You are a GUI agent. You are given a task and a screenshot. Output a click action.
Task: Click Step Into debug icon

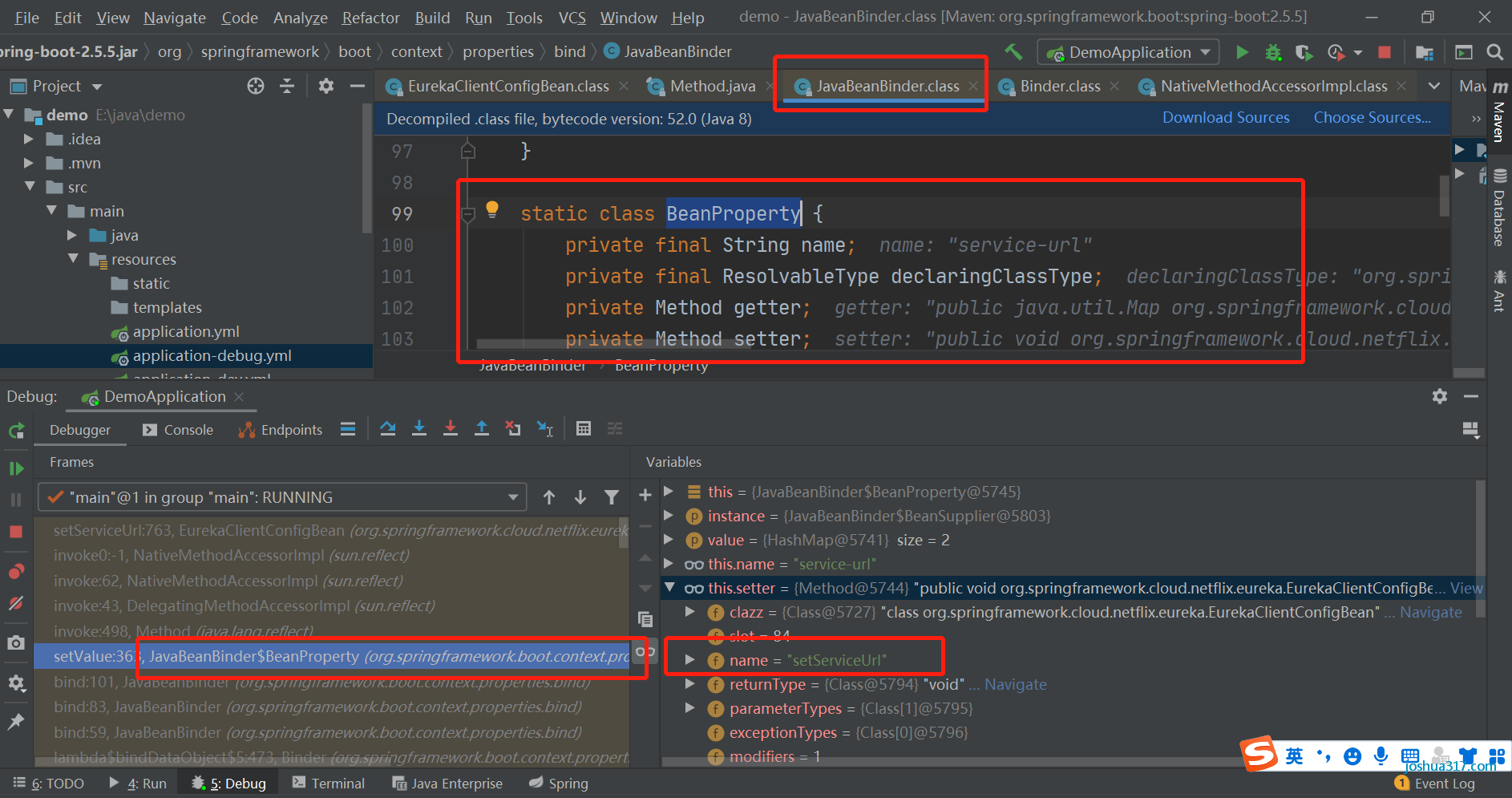(418, 428)
